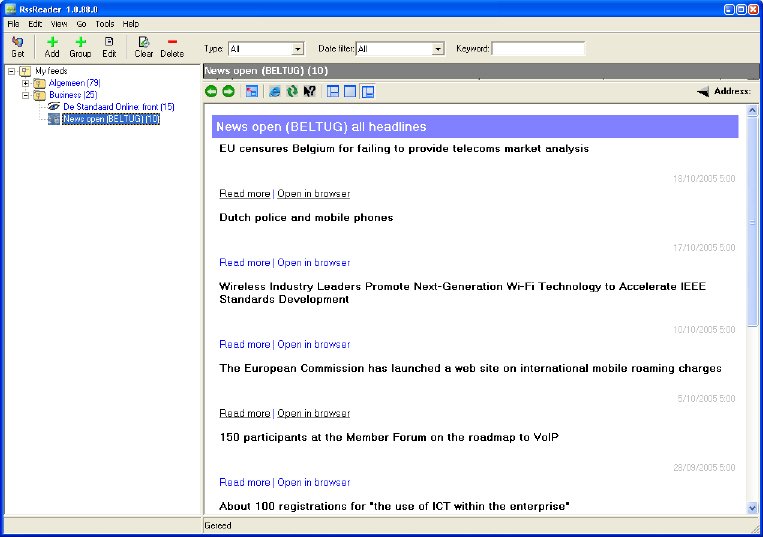Click Read more under European Commission headline

tap(244, 413)
